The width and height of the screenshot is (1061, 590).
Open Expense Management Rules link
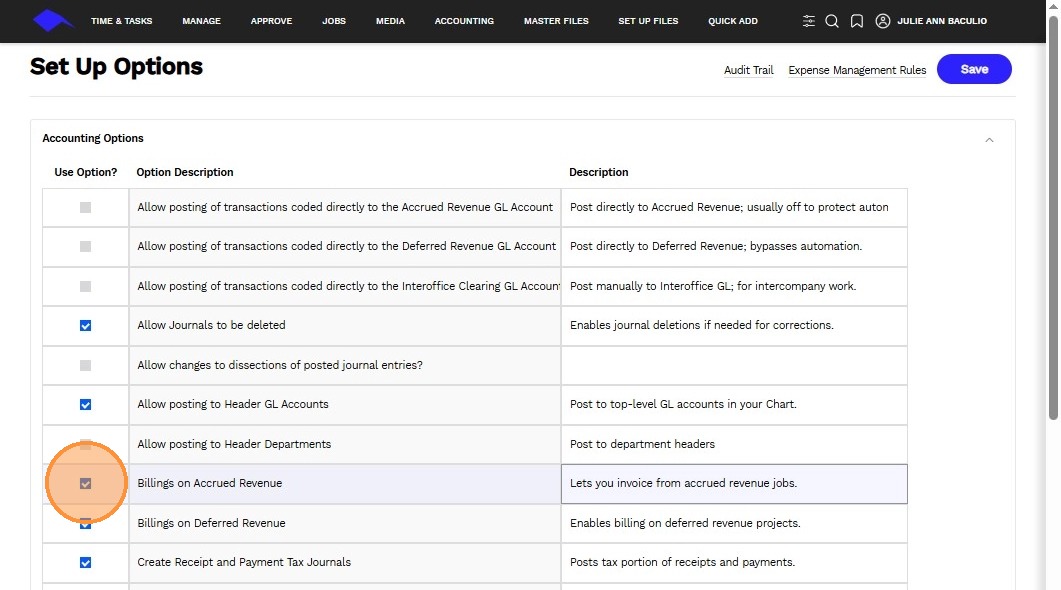coord(857,70)
